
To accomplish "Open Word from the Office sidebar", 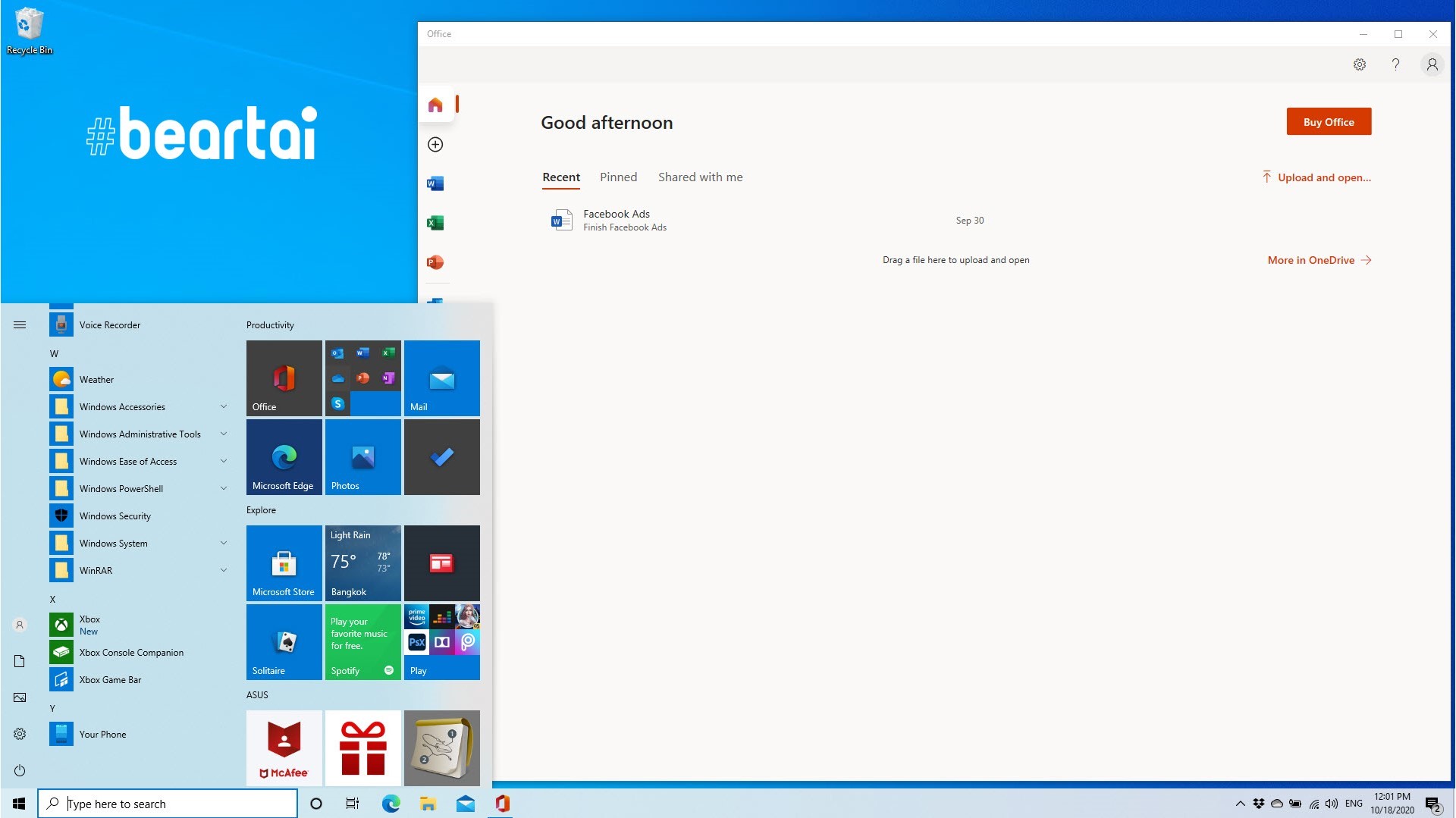I will coord(435,183).
